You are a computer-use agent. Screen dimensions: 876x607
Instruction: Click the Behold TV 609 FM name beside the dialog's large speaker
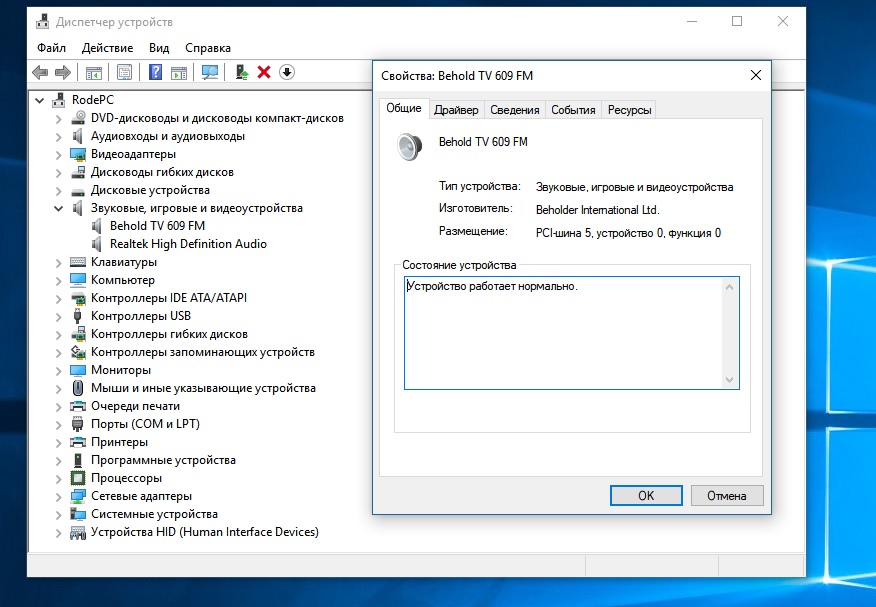[x=483, y=142]
